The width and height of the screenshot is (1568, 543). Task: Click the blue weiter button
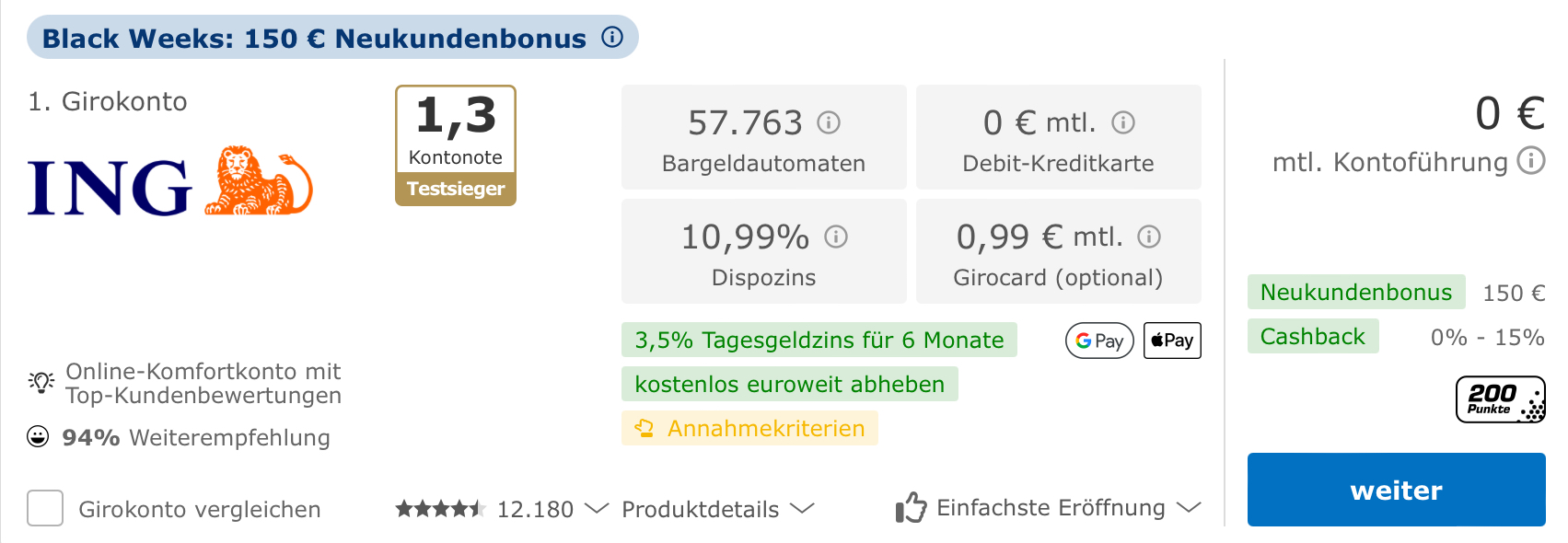pyautogui.click(x=1396, y=490)
